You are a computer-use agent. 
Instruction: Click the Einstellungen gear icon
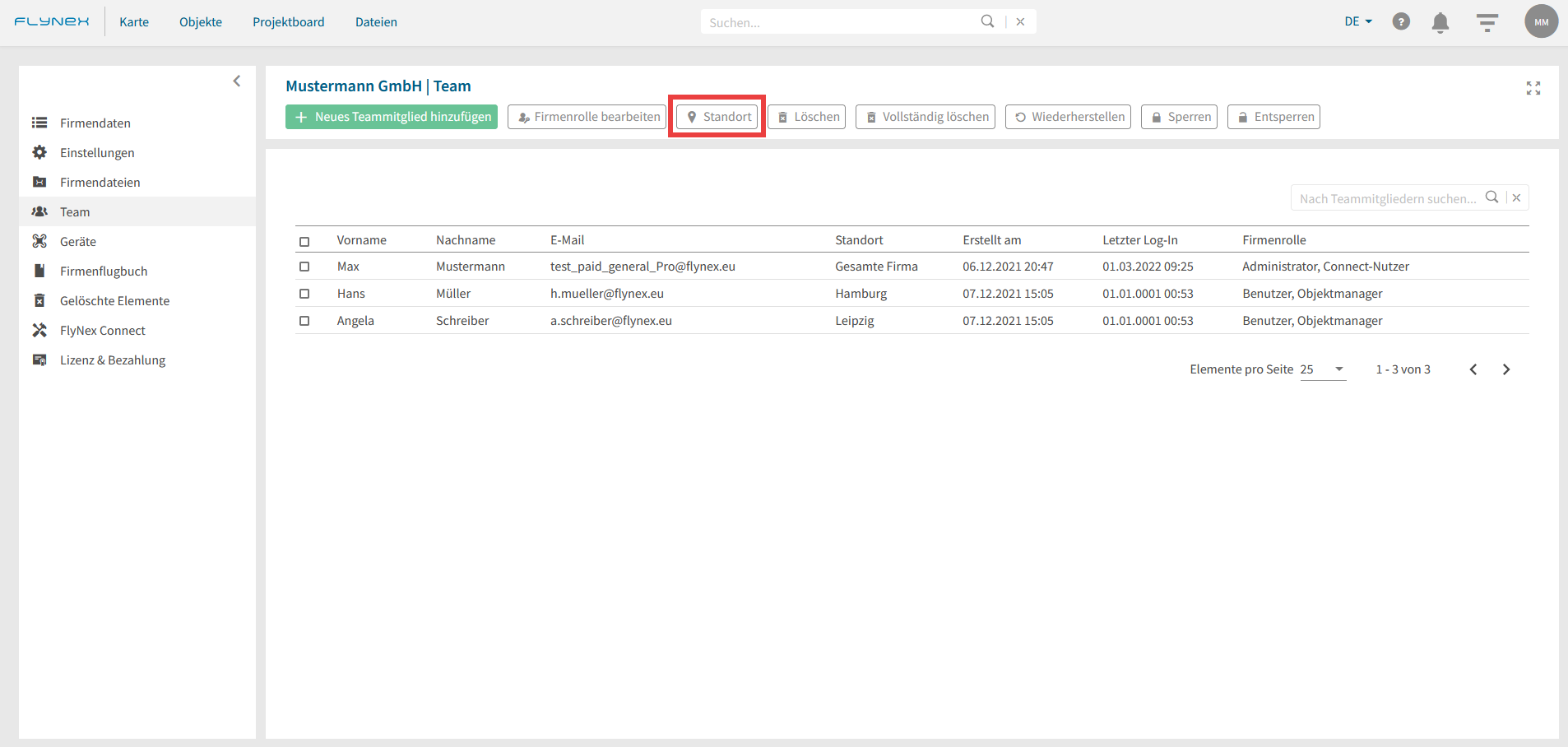pyautogui.click(x=39, y=152)
